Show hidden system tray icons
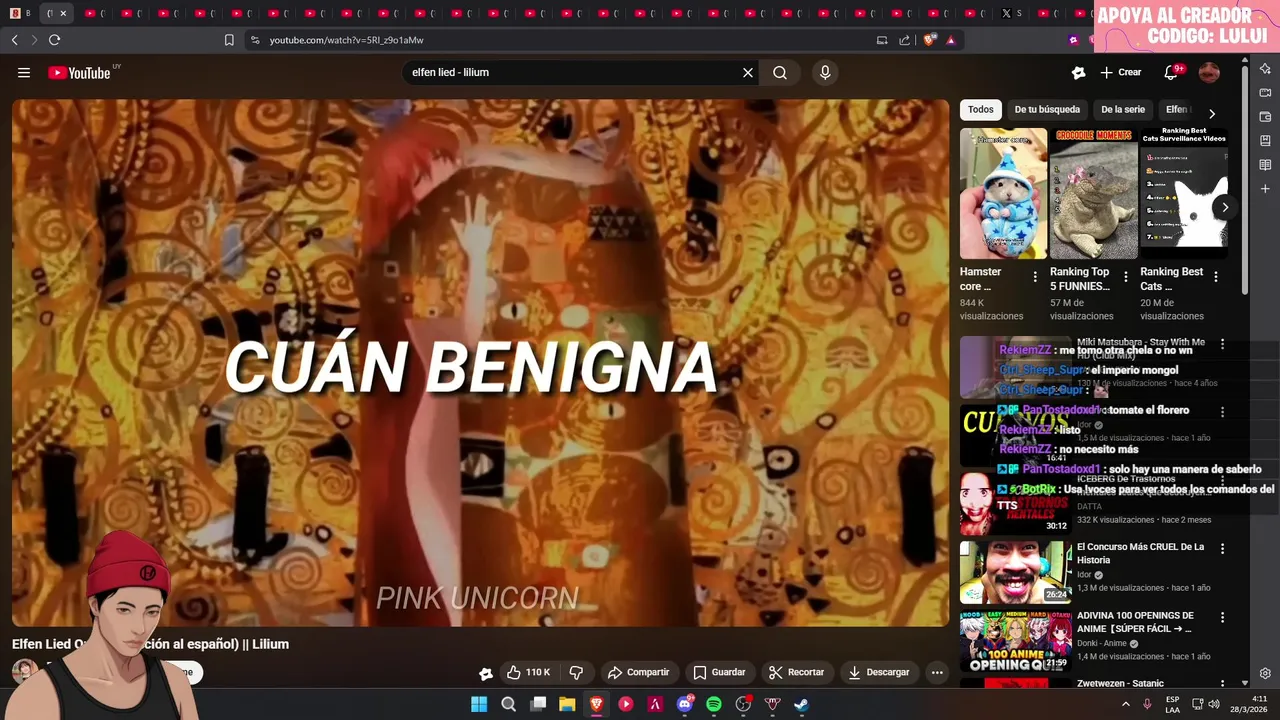Screen dimensions: 1280x720 pos(1126,704)
